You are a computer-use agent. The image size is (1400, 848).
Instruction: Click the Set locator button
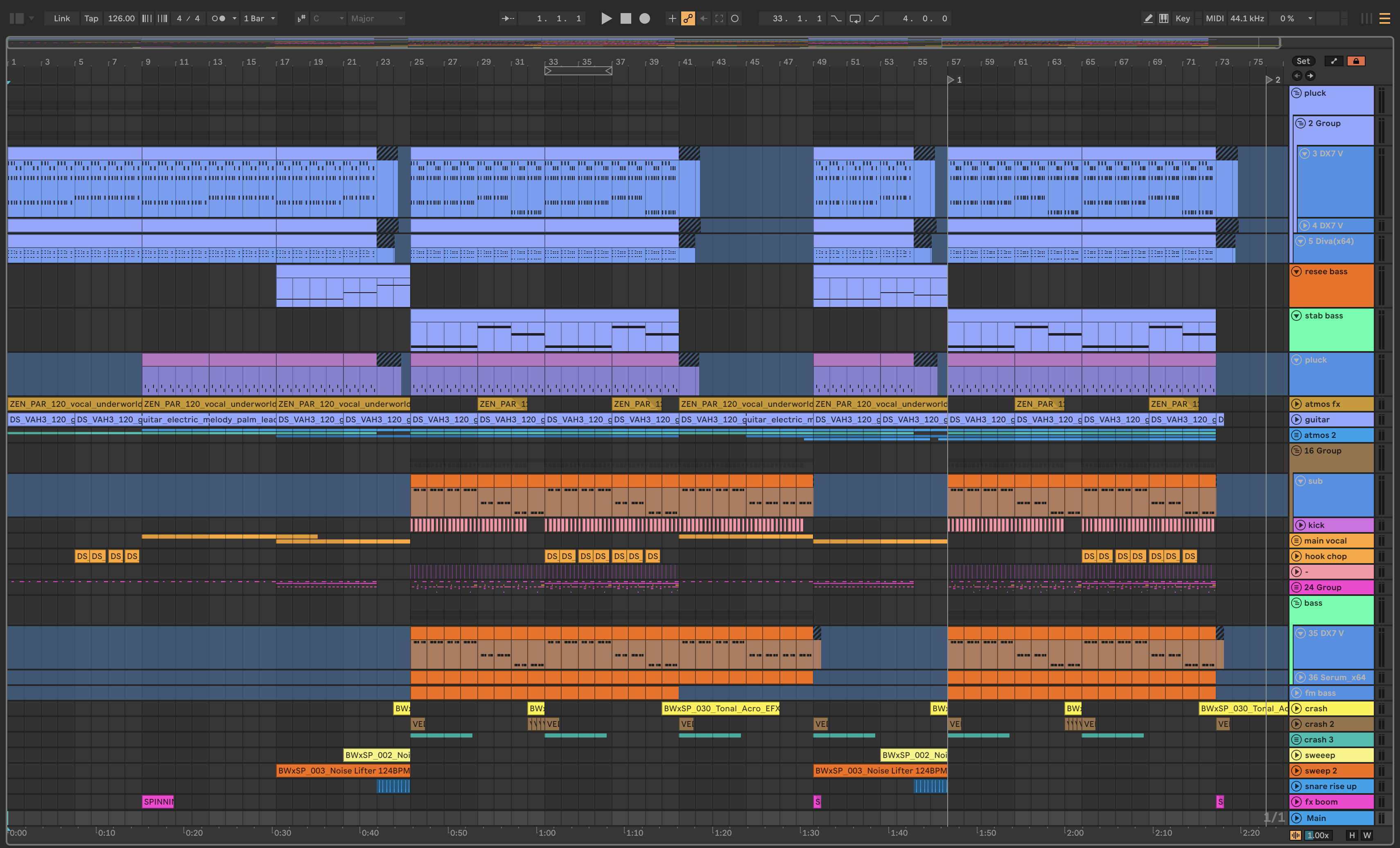pyautogui.click(x=1303, y=61)
